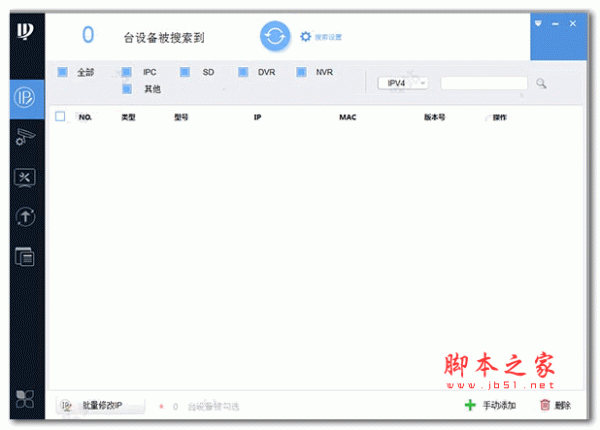Click 操作 operation column header
Image resolution: width=600 pixels, height=430 pixels.
tap(500, 117)
